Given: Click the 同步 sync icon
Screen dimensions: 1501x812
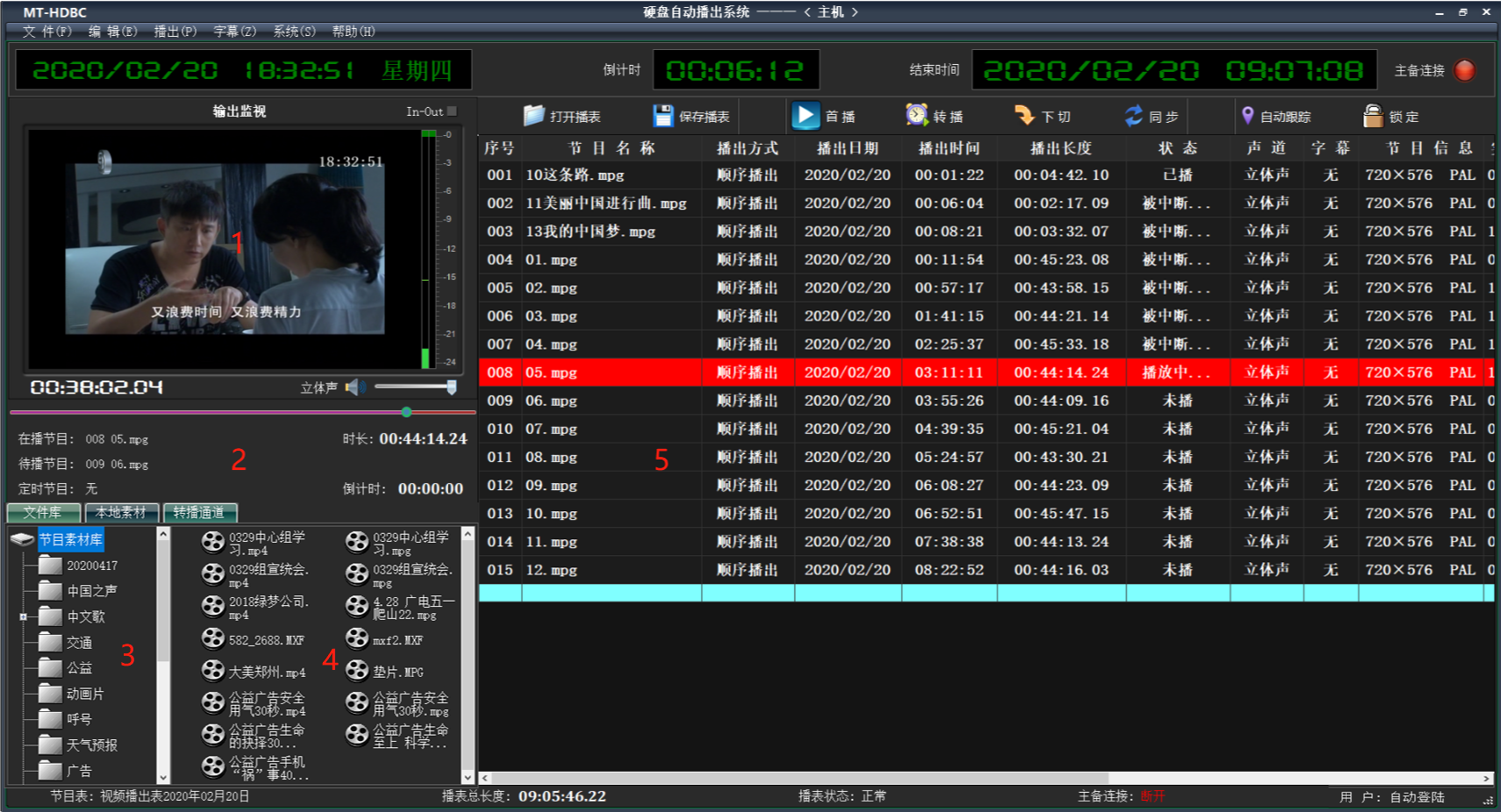Looking at the screenshot, I should pos(1134,116).
